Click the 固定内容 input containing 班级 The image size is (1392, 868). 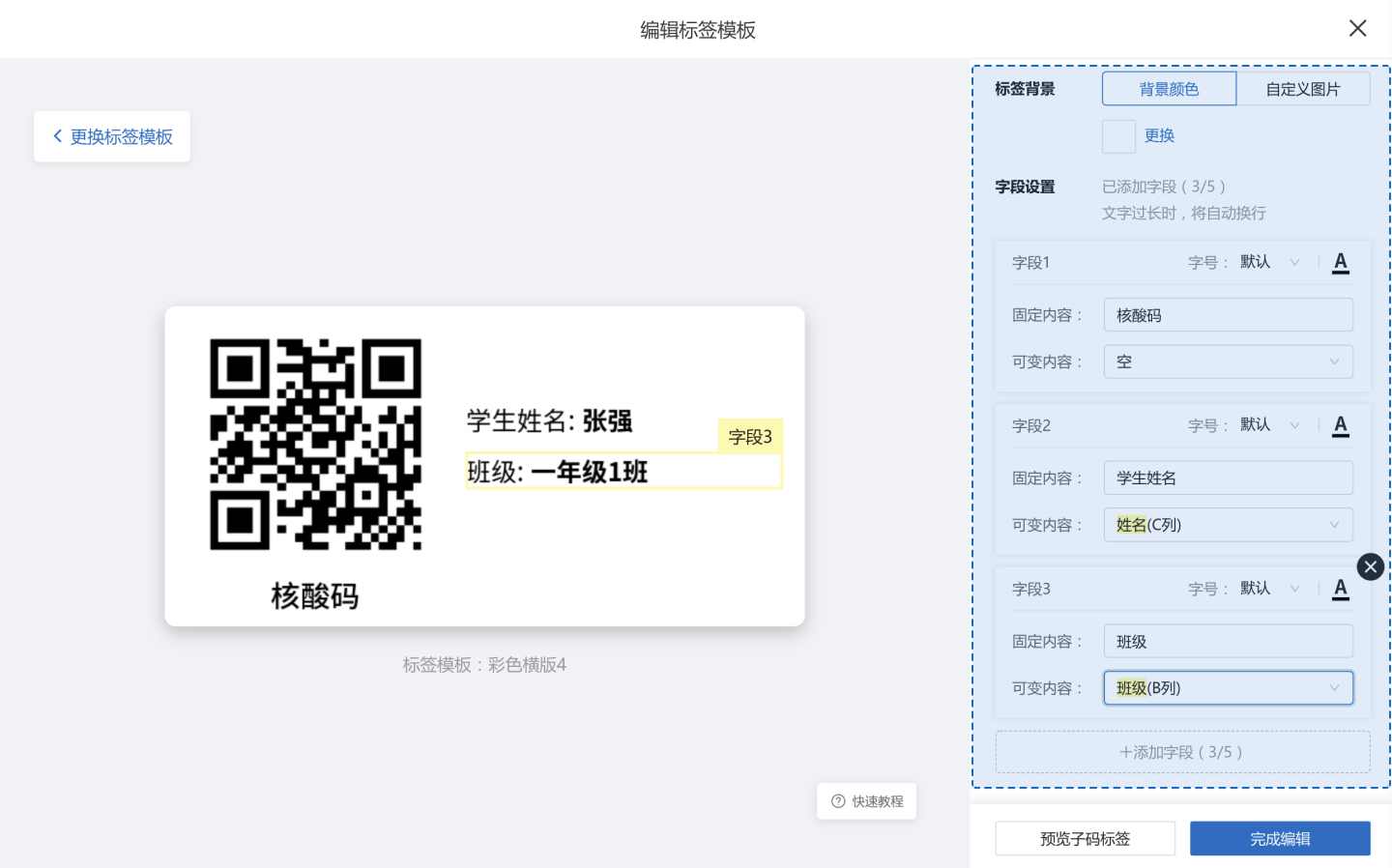1228,641
